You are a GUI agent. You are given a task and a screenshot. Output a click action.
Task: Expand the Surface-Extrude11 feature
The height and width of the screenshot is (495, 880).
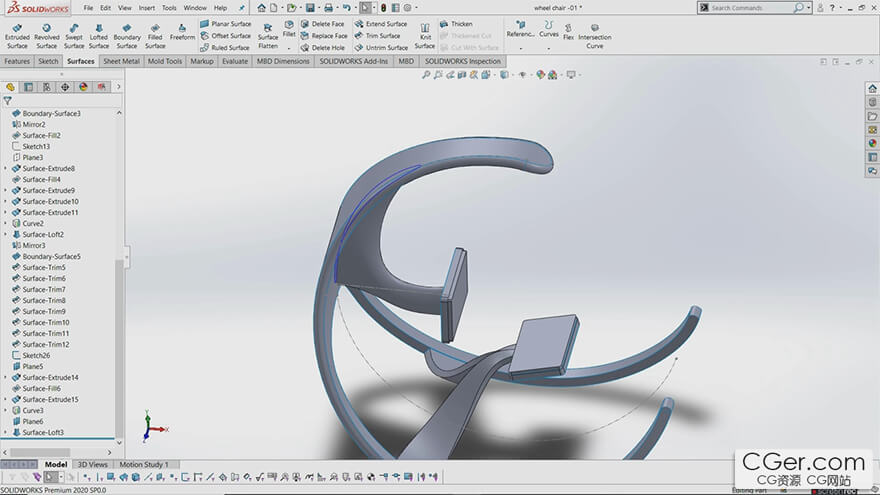(6, 212)
